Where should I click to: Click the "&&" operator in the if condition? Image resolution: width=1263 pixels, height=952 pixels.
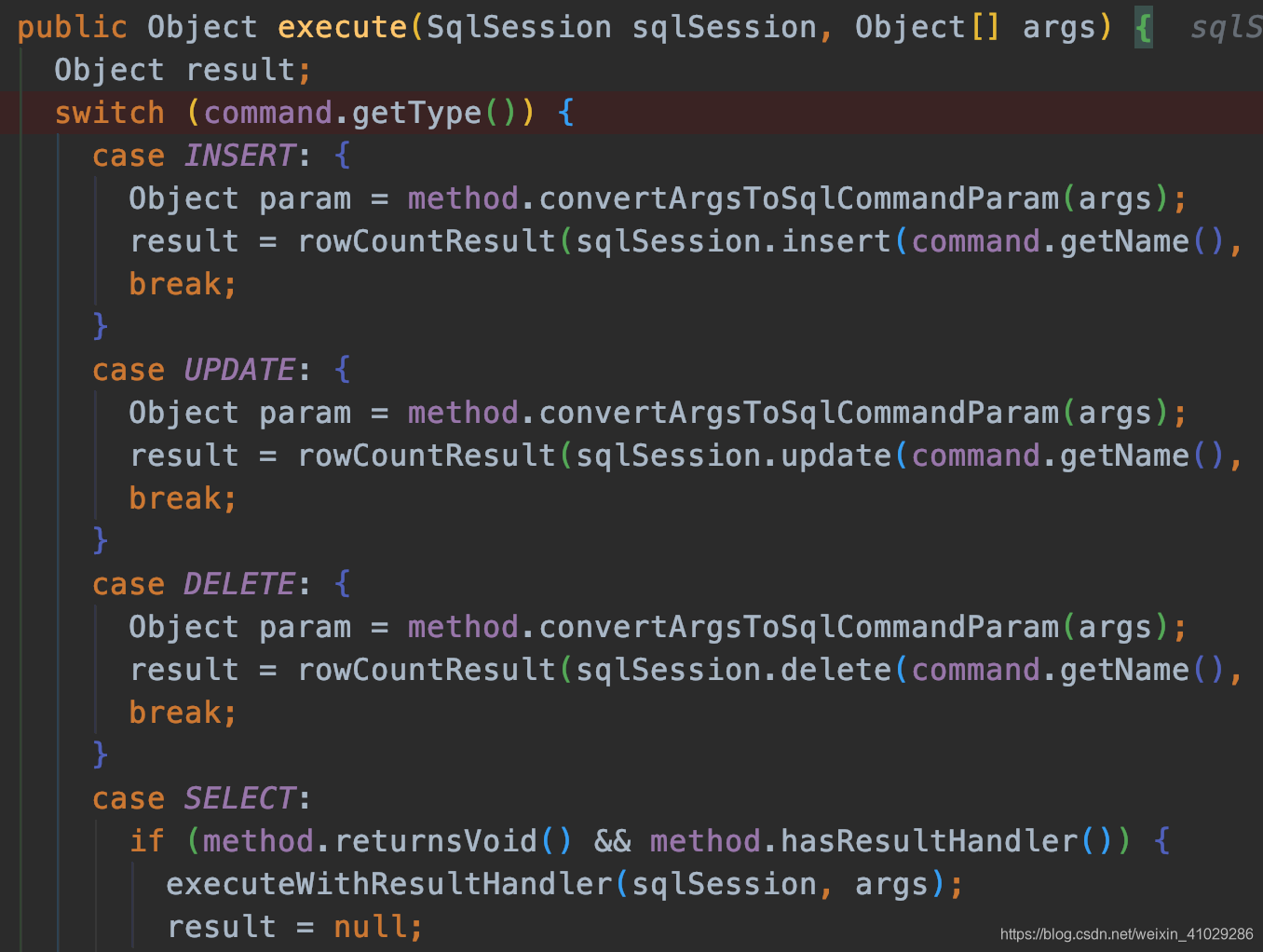613,842
